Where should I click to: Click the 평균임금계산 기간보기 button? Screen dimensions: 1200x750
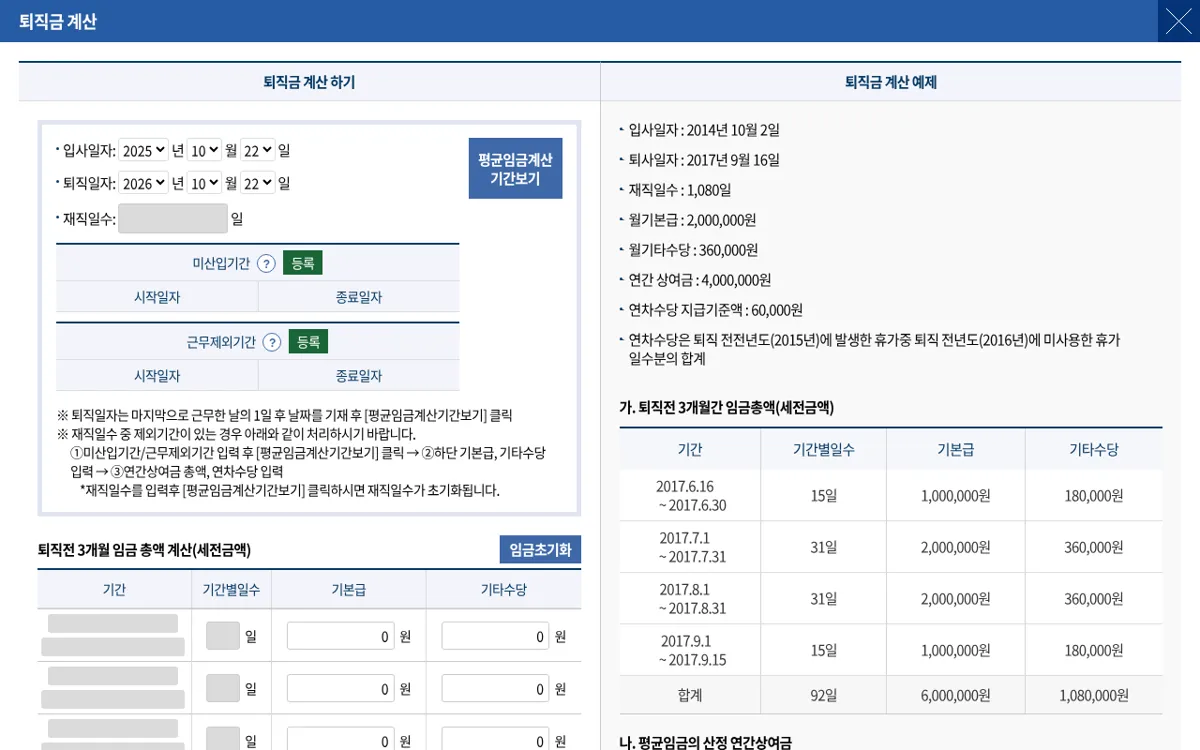pyautogui.click(x=515, y=168)
